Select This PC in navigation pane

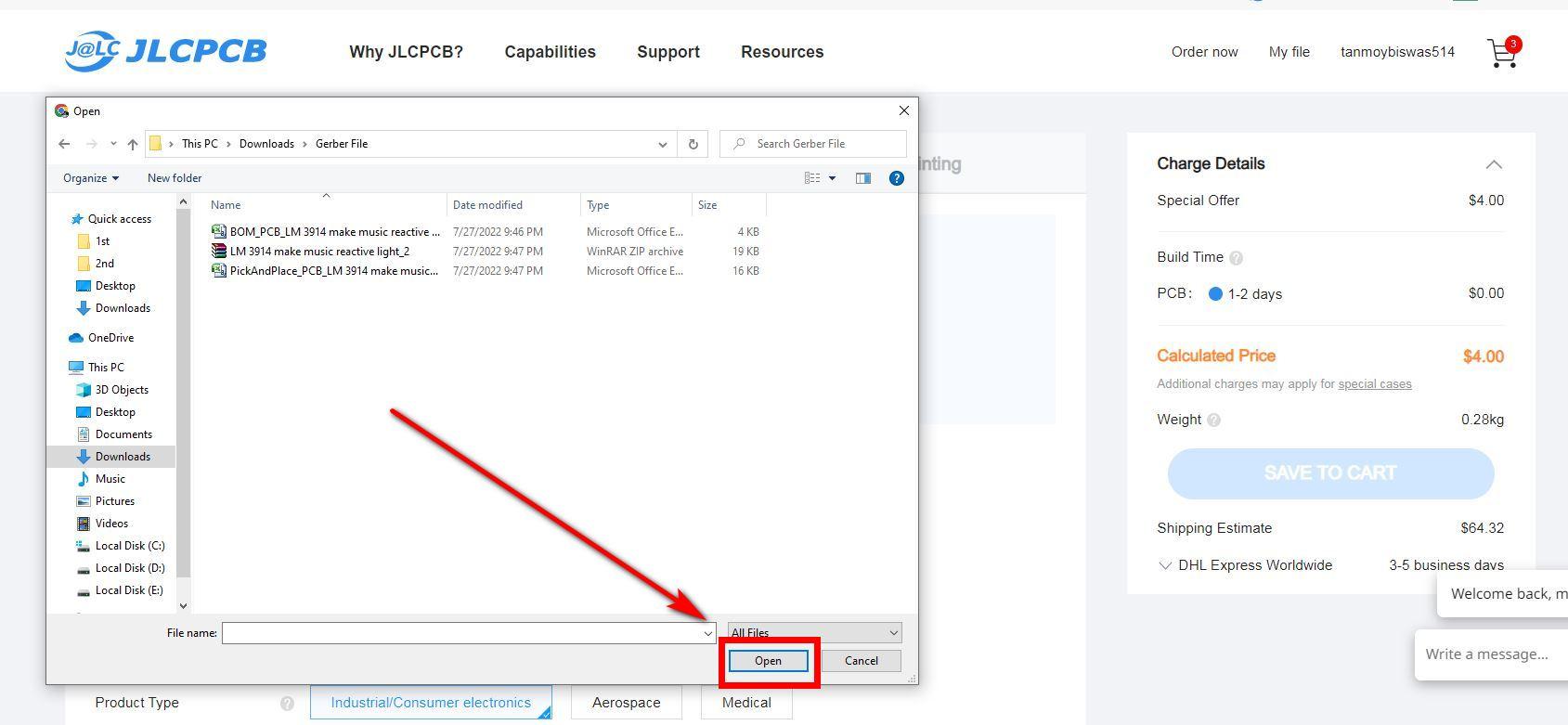(97, 368)
